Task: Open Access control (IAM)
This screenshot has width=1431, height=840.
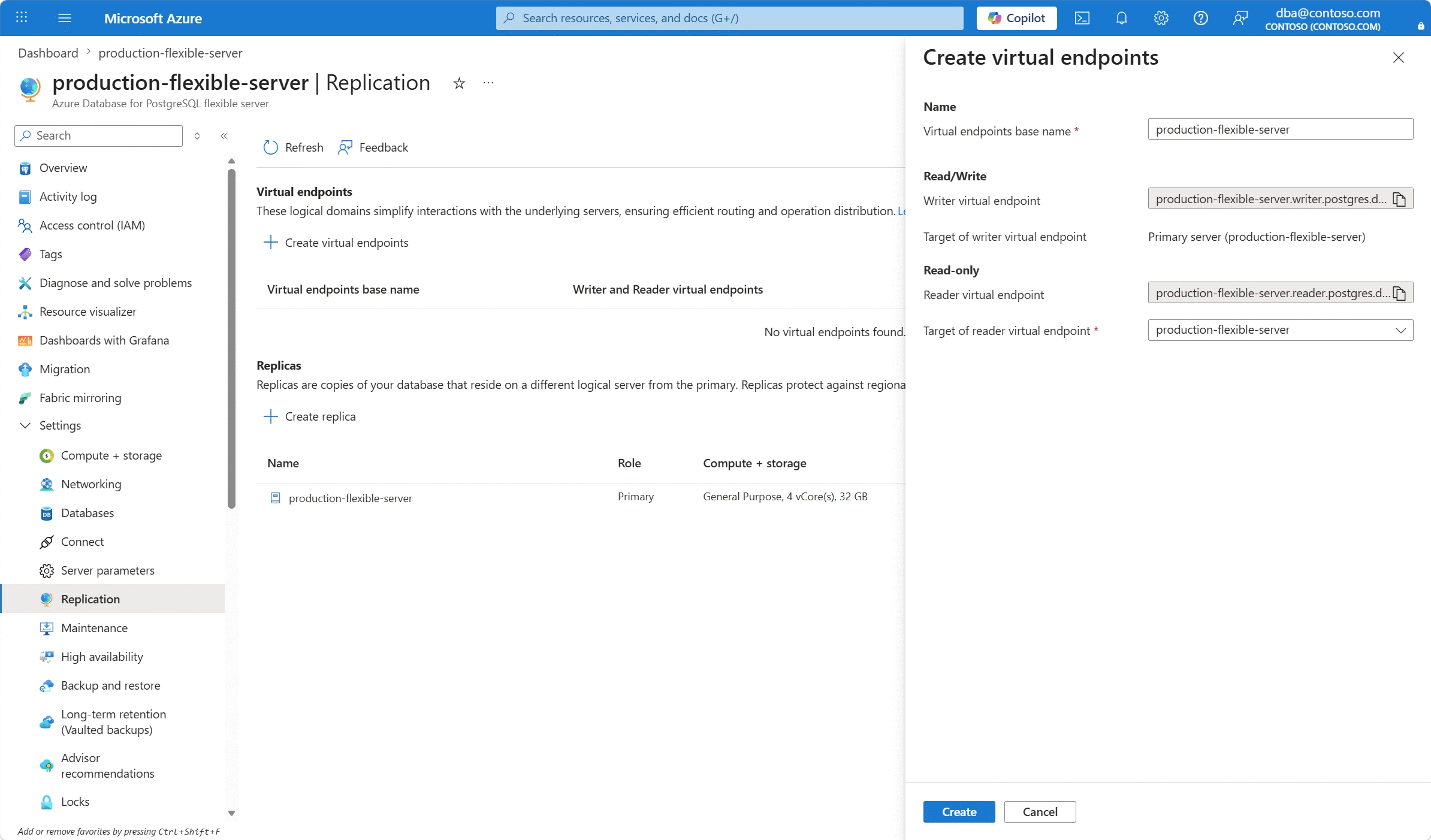Action: click(x=92, y=225)
